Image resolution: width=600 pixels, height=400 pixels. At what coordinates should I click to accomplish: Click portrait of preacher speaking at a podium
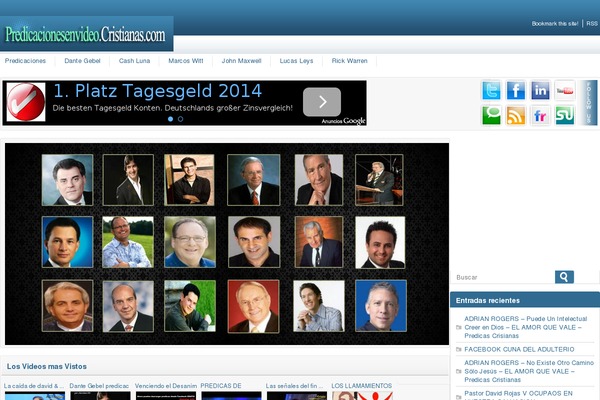click(379, 180)
